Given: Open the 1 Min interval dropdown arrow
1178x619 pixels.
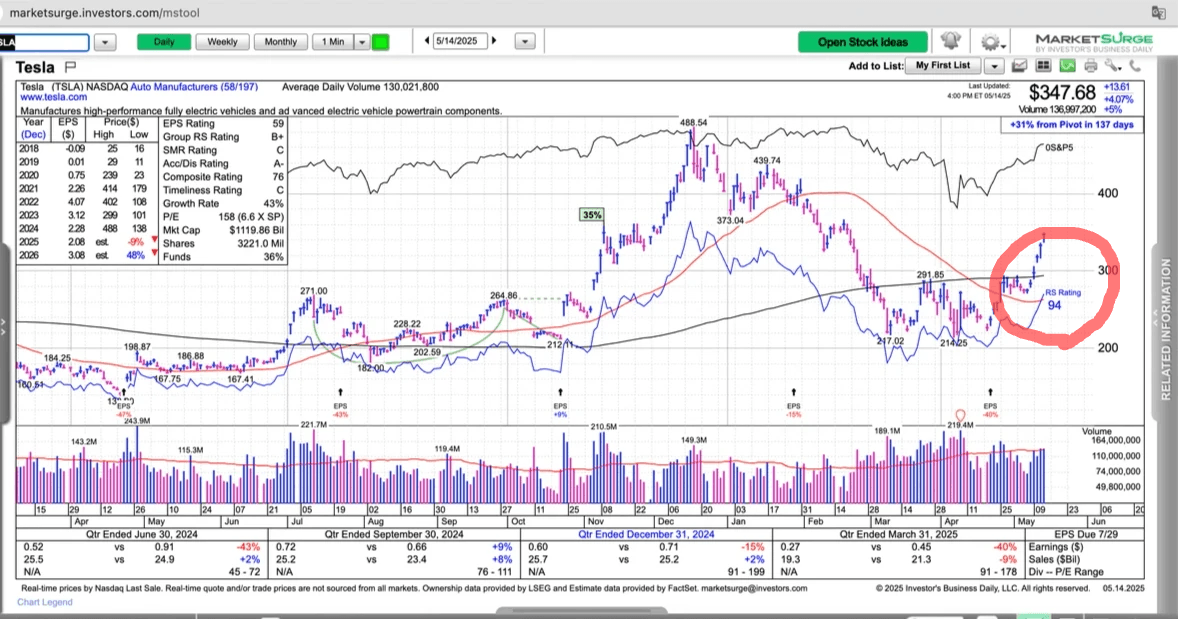Looking at the screenshot, I should tap(362, 42).
